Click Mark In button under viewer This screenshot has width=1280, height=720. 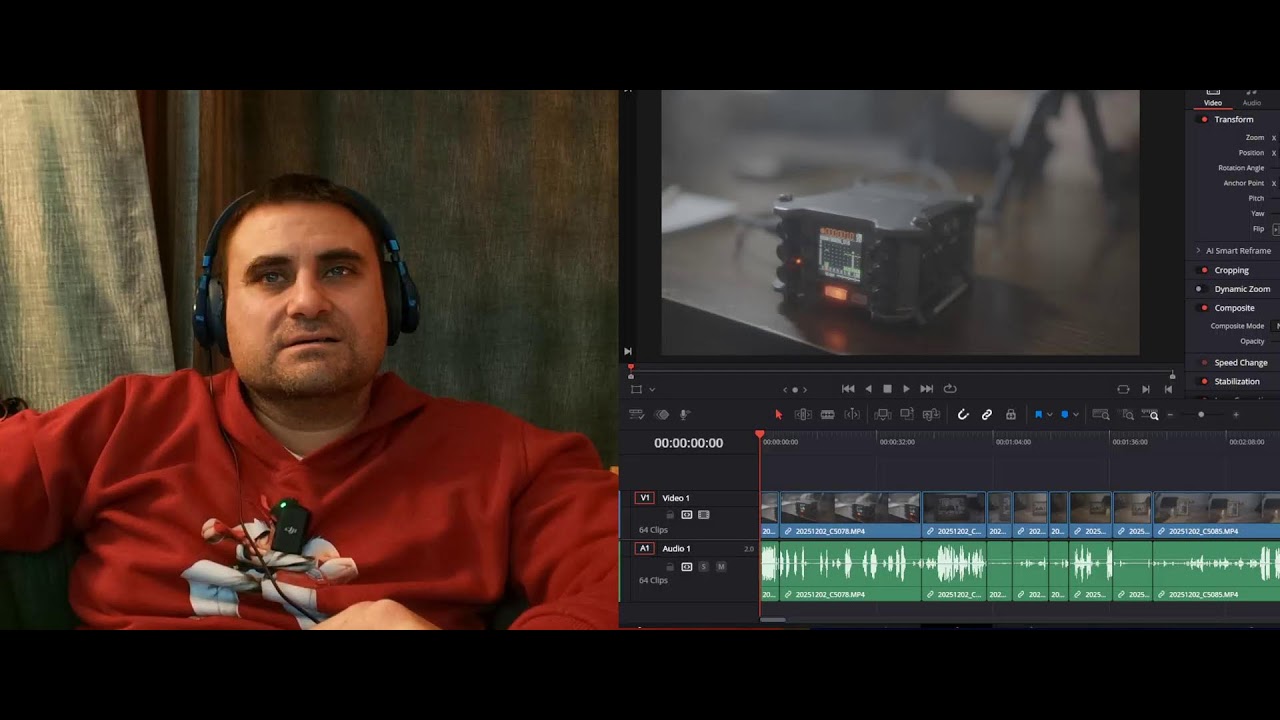click(x=1145, y=389)
